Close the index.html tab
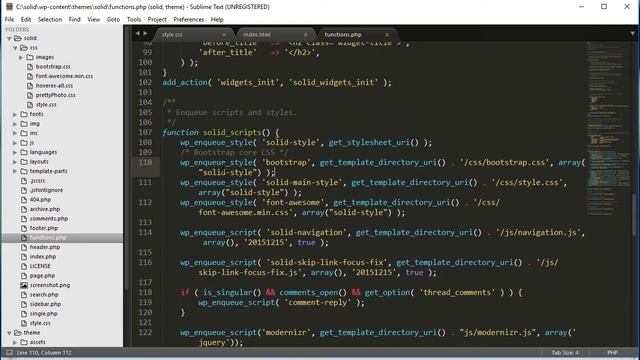This screenshot has width=640, height=360. (x=306, y=35)
